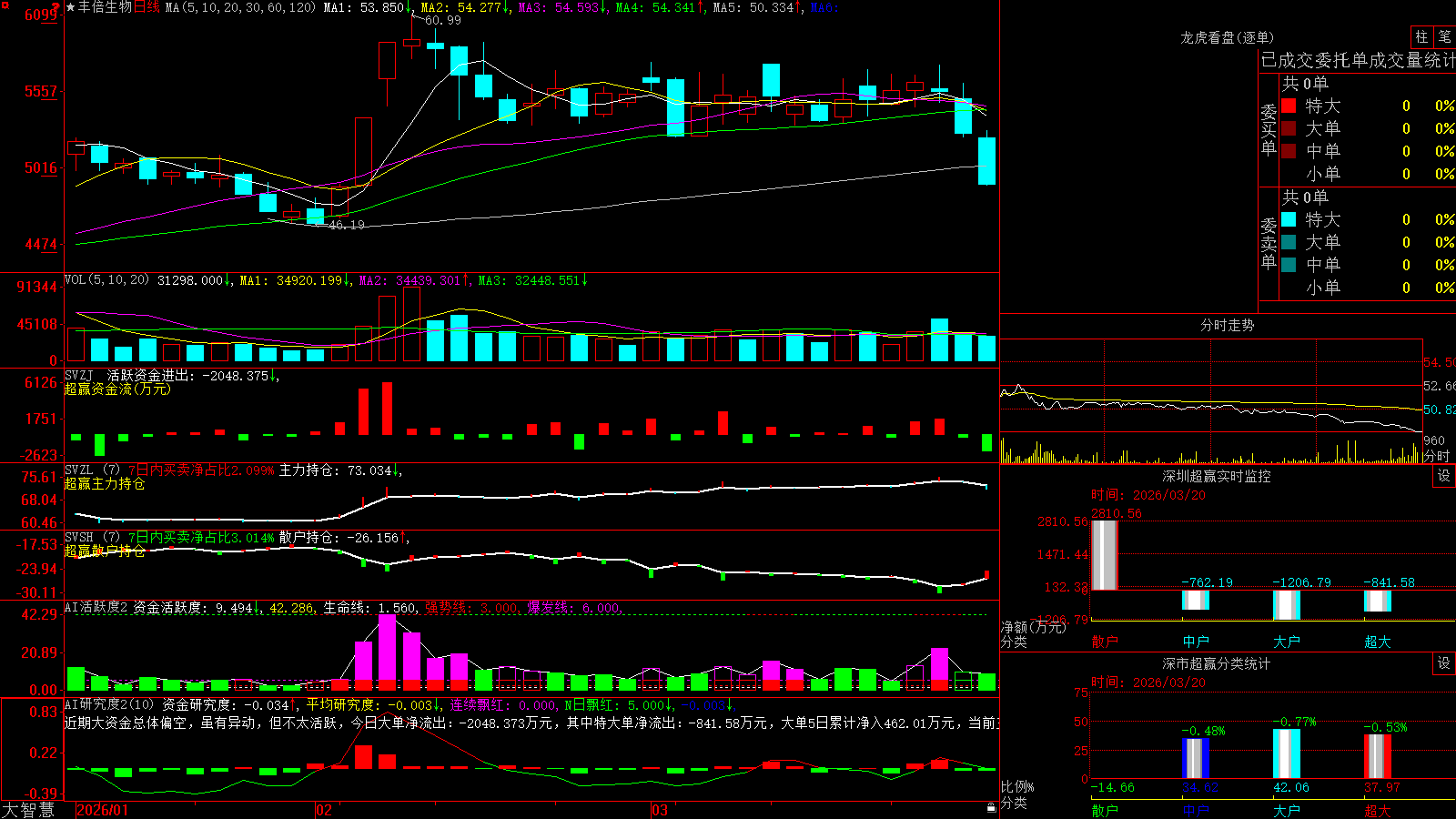1456x819 pixels.
Task: Open the intraday 分时走势 mini chart
Action: click(1211, 401)
